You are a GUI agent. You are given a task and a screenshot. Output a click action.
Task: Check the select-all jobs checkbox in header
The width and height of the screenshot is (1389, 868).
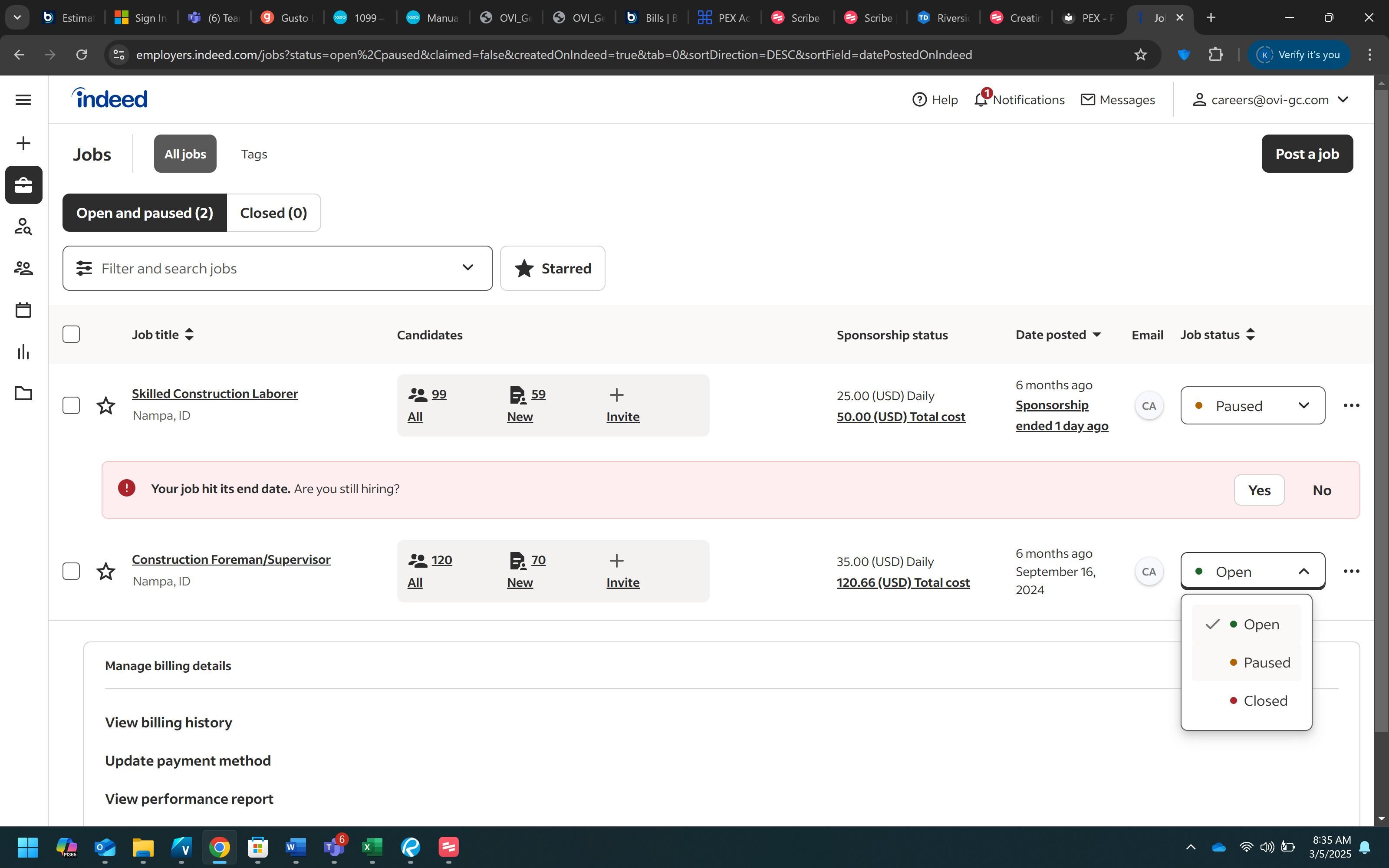(x=71, y=335)
